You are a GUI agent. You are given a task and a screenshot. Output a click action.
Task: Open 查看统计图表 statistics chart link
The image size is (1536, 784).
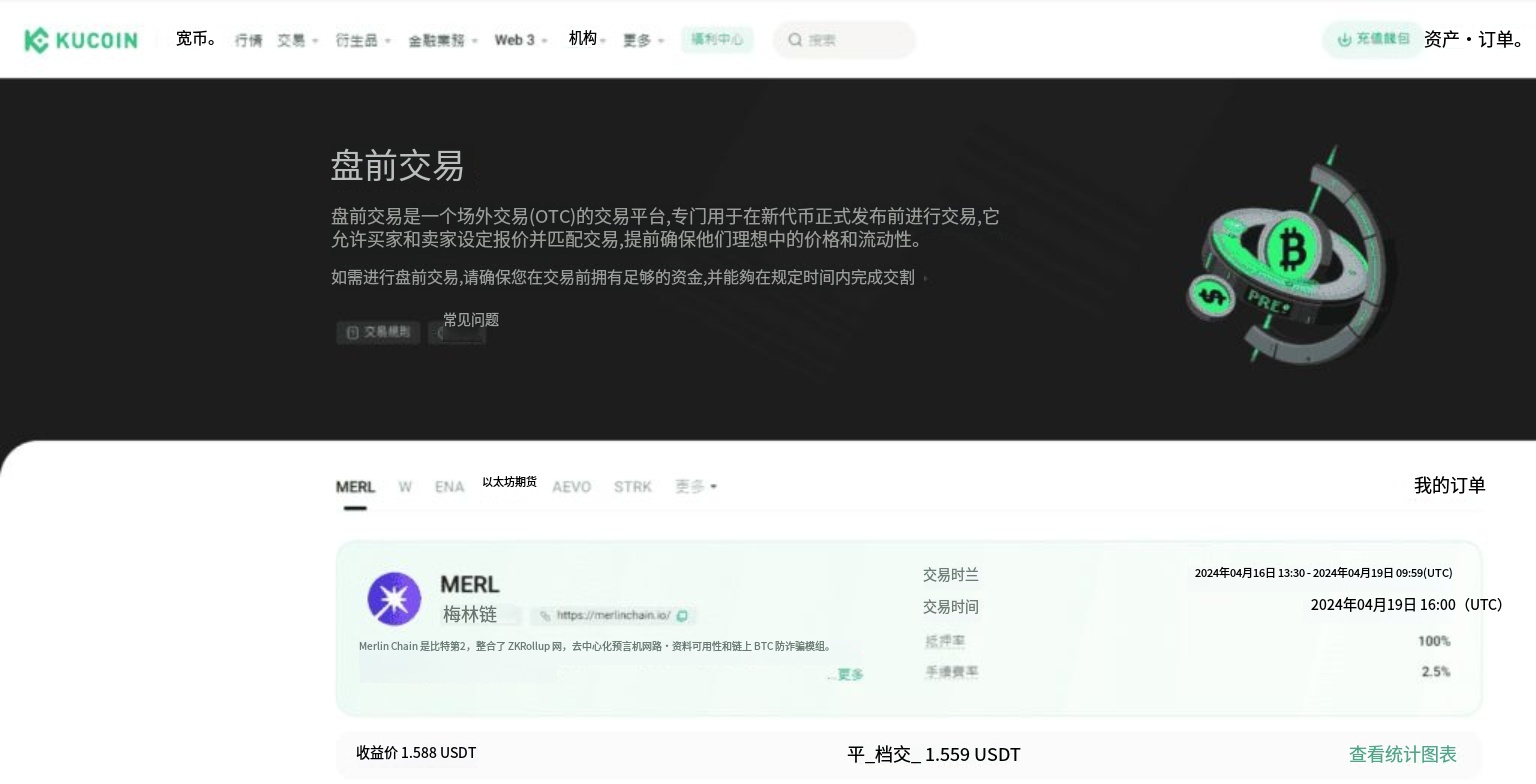pyautogui.click(x=1402, y=754)
